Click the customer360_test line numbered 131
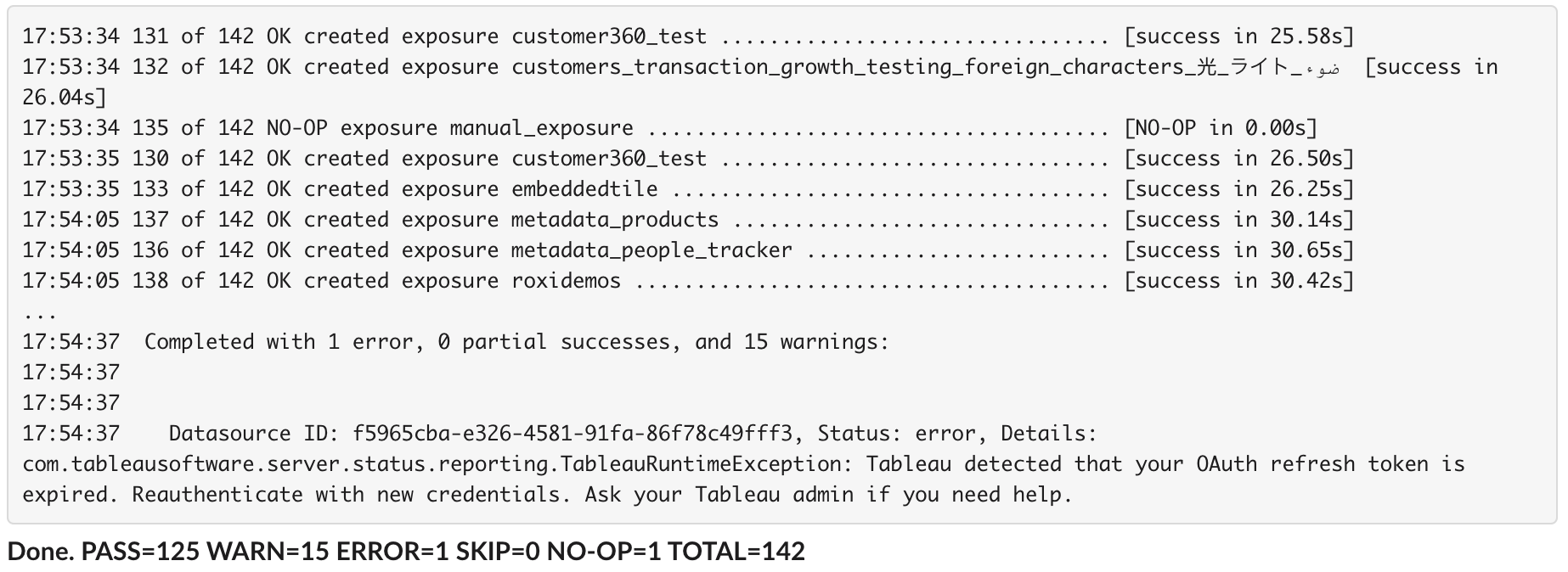The height and width of the screenshot is (572, 1568). [x=608, y=36]
